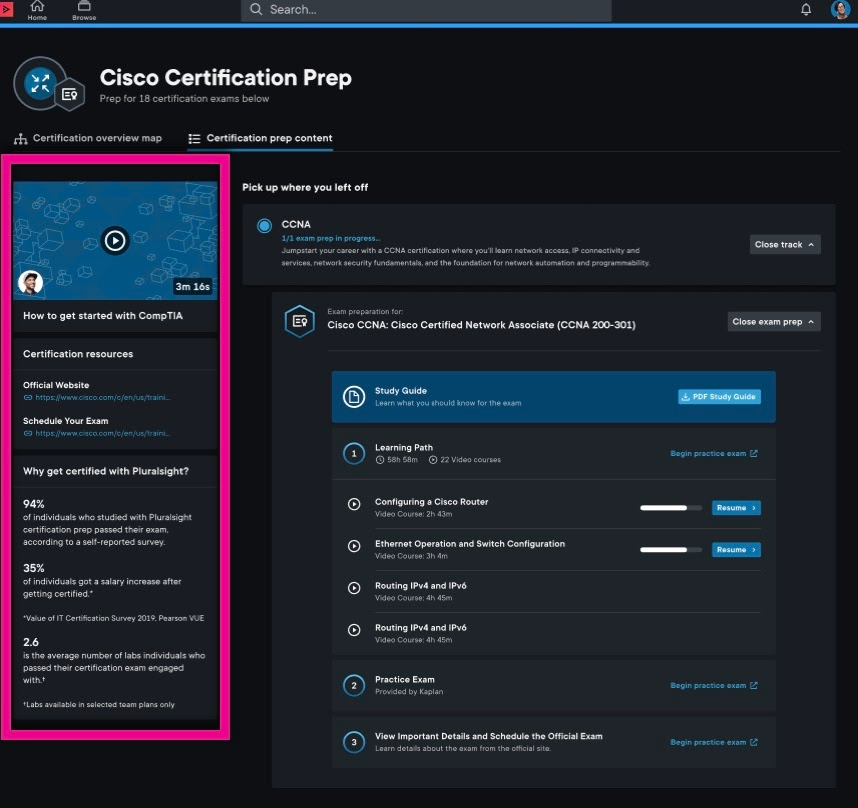Click the user profile avatar
Viewport: 858px width, 808px height.
point(840,10)
